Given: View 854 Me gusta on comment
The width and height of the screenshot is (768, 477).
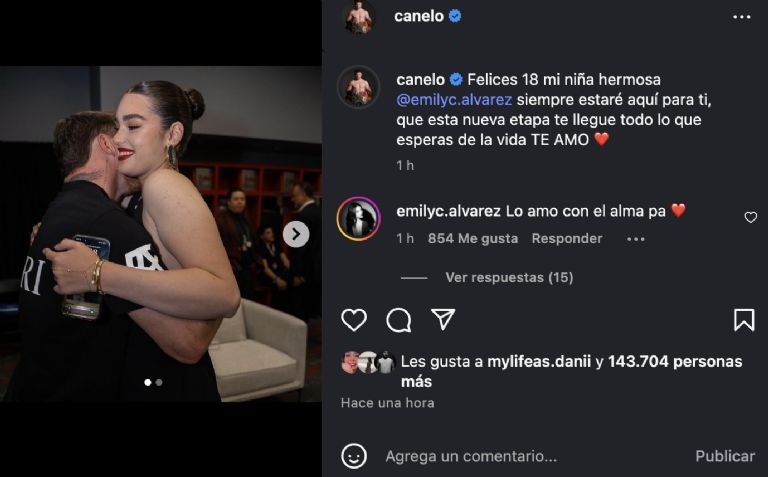Looking at the screenshot, I should [473, 238].
